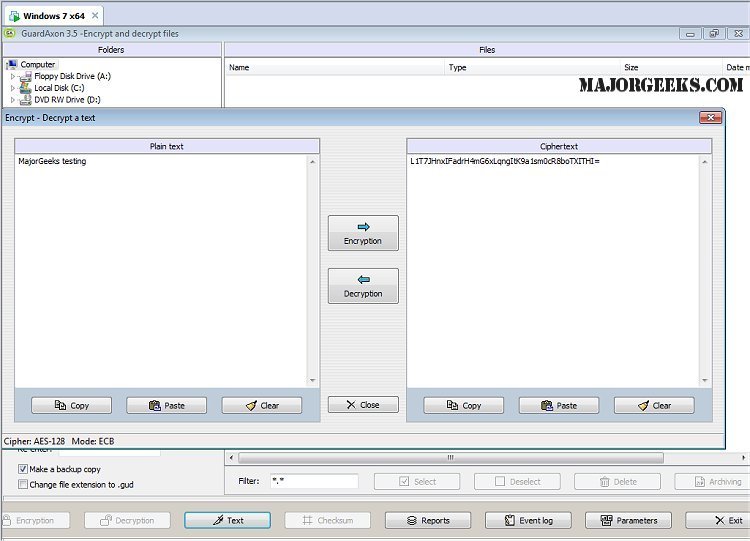
Task: Paste into the Ciphertext panel
Action: 559,405
